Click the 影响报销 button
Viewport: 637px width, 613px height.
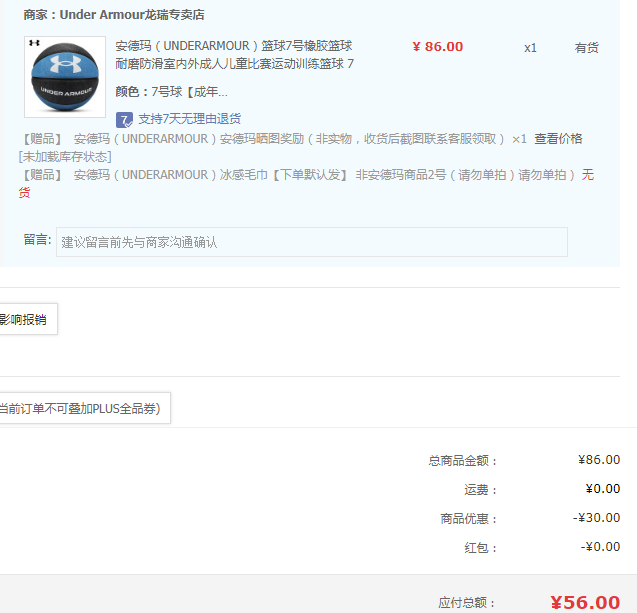click(28, 319)
